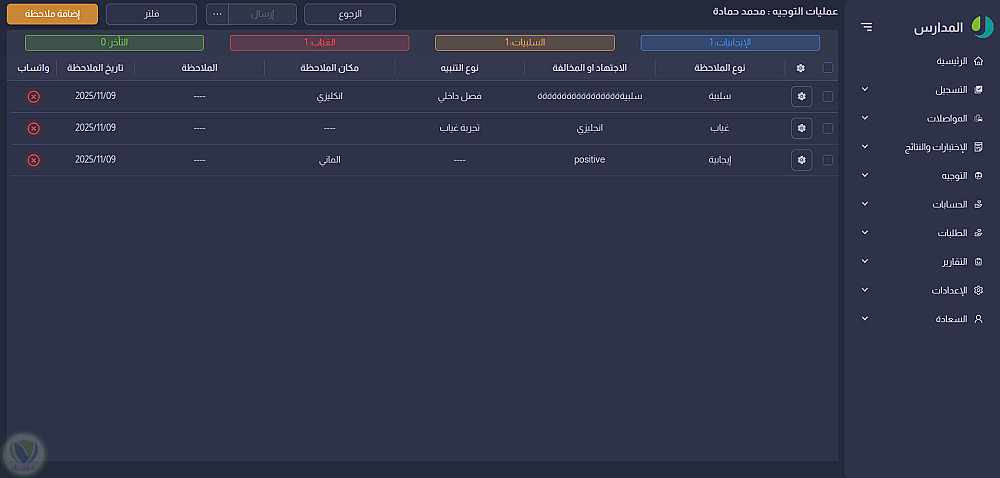Expand the التسجيل sidebar menu
Viewport: 1000px width, 478px height.
tap(920, 90)
